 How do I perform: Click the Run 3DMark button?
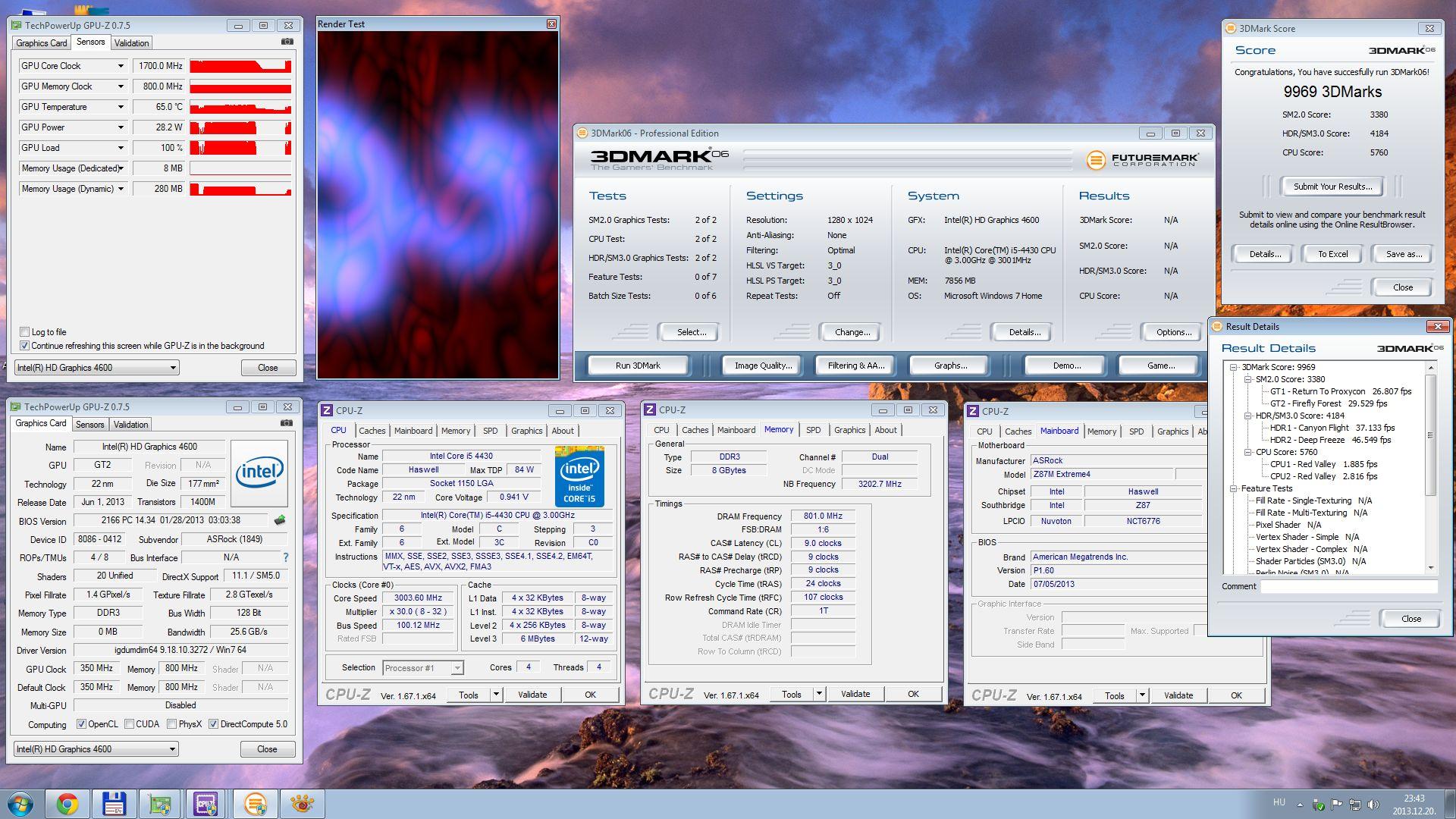[638, 366]
